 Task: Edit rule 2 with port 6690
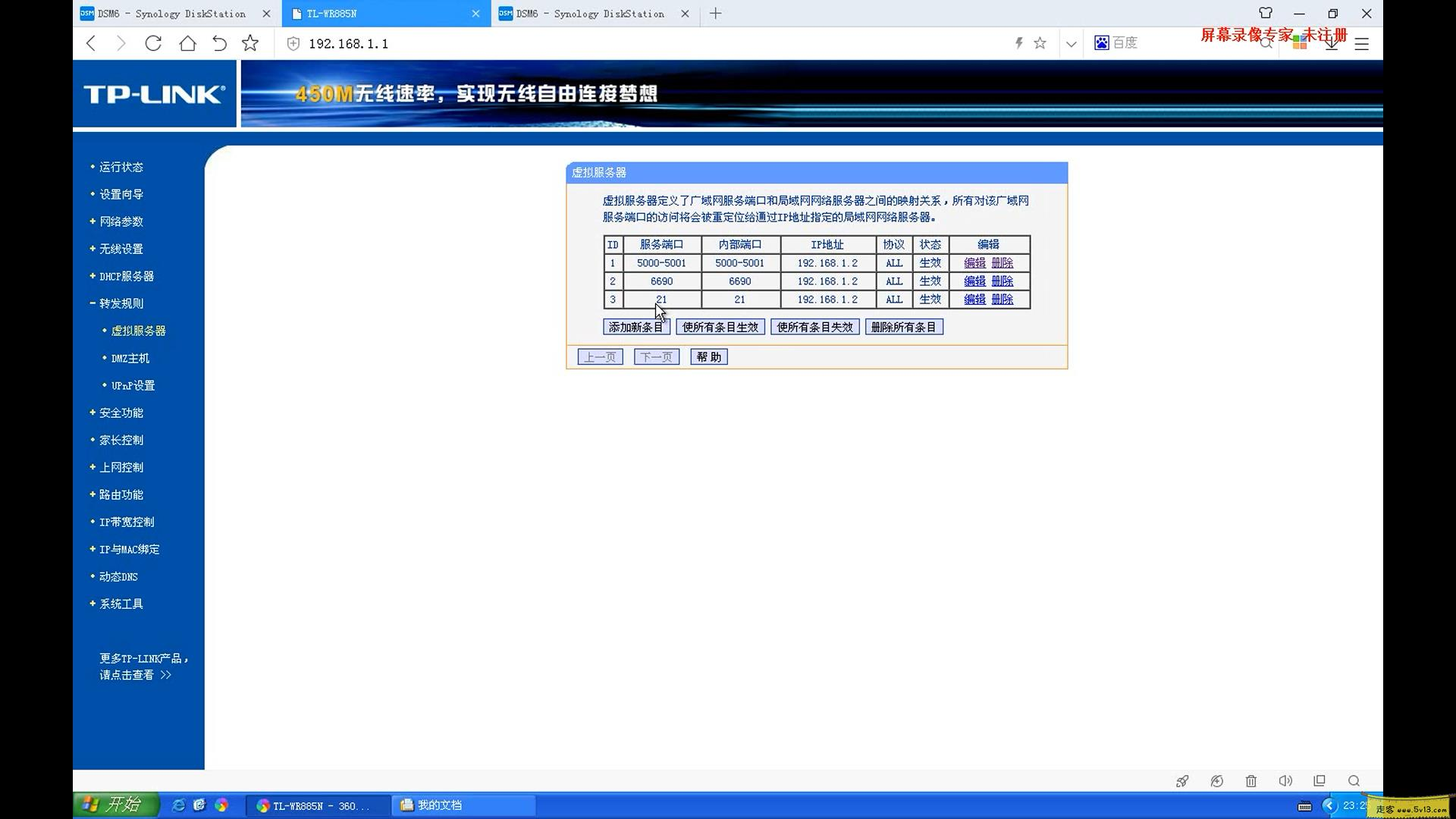974,281
